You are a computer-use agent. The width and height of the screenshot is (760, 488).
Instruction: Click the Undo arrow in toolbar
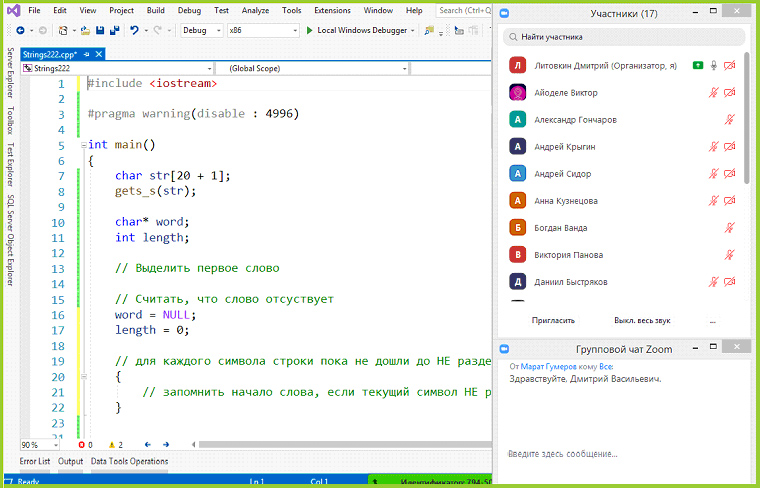[x=135, y=30]
